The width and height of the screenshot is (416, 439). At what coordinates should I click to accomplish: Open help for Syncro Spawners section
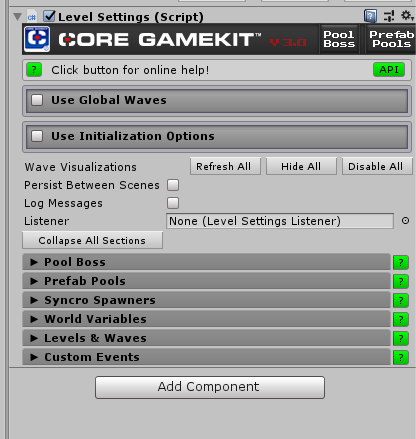(401, 301)
